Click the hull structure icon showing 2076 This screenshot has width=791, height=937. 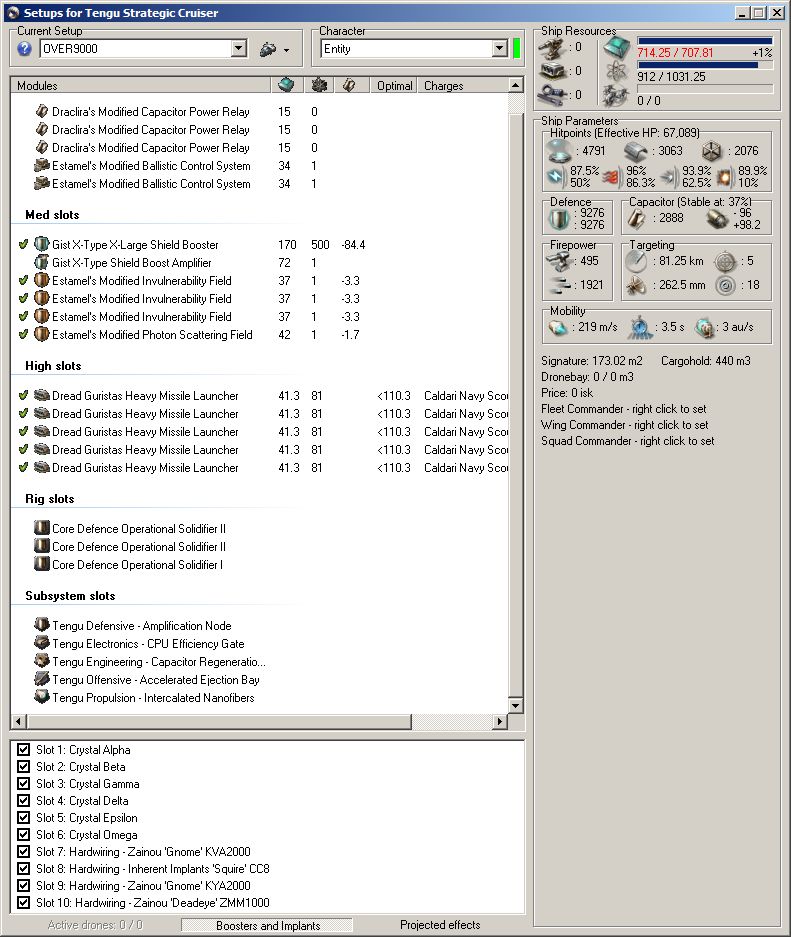pyautogui.click(x=712, y=151)
